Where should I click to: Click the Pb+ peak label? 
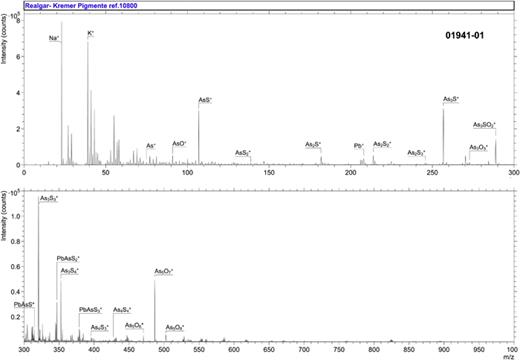(x=359, y=146)
